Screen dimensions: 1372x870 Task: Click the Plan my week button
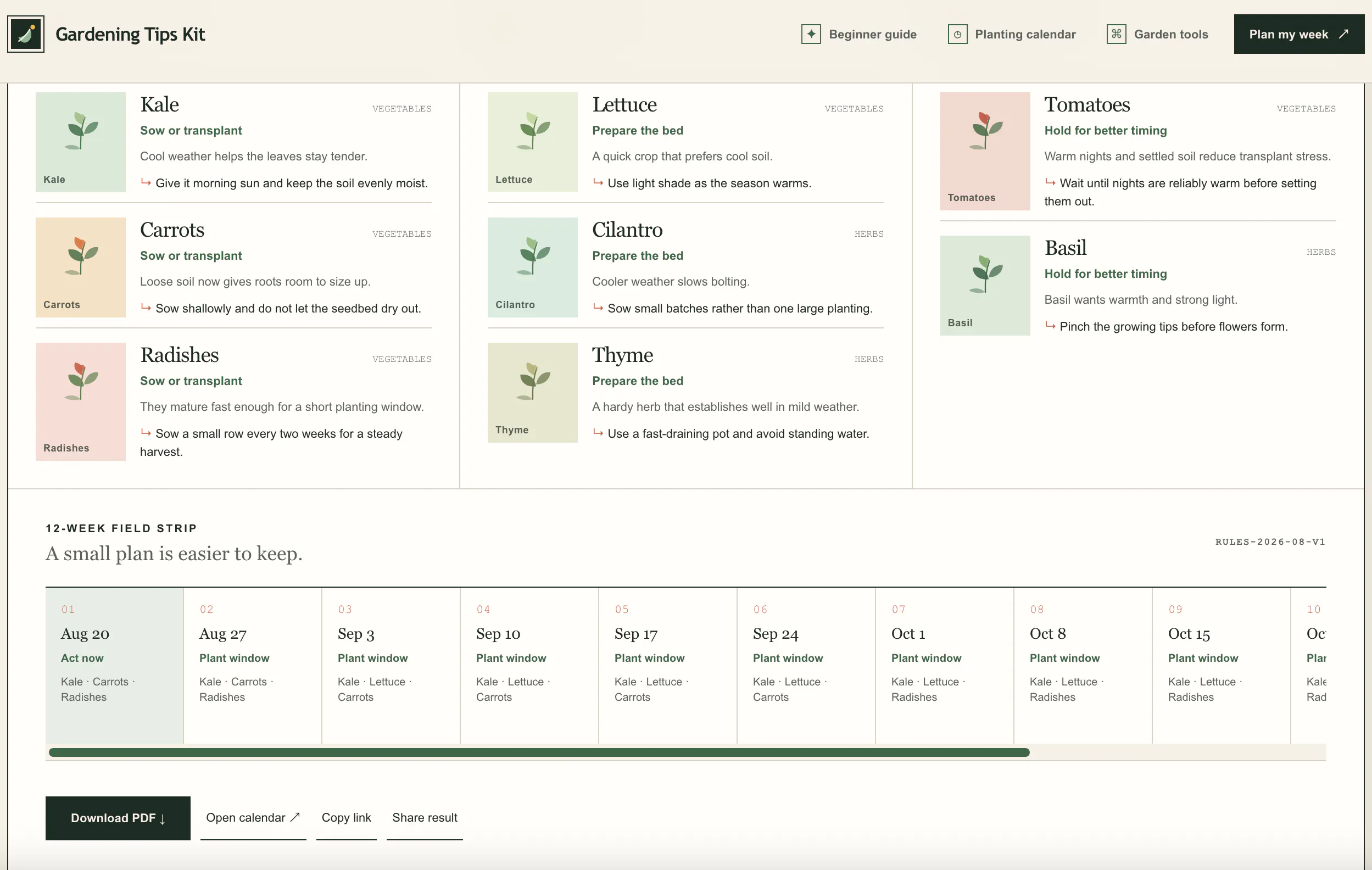point(1299,34)
